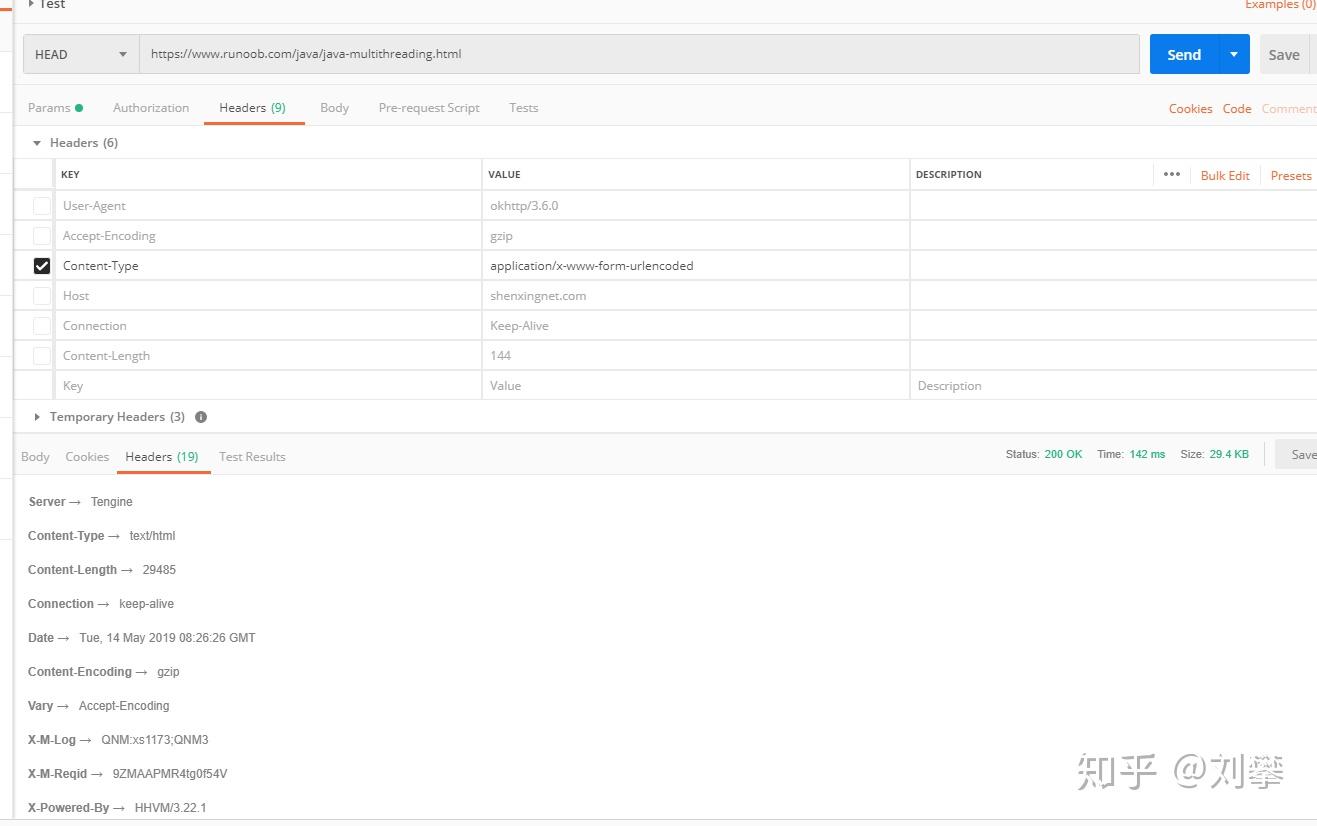Screen dimensions: 1317x826
Task: Switch to response Cookies tab
Action: pos(87,457)
